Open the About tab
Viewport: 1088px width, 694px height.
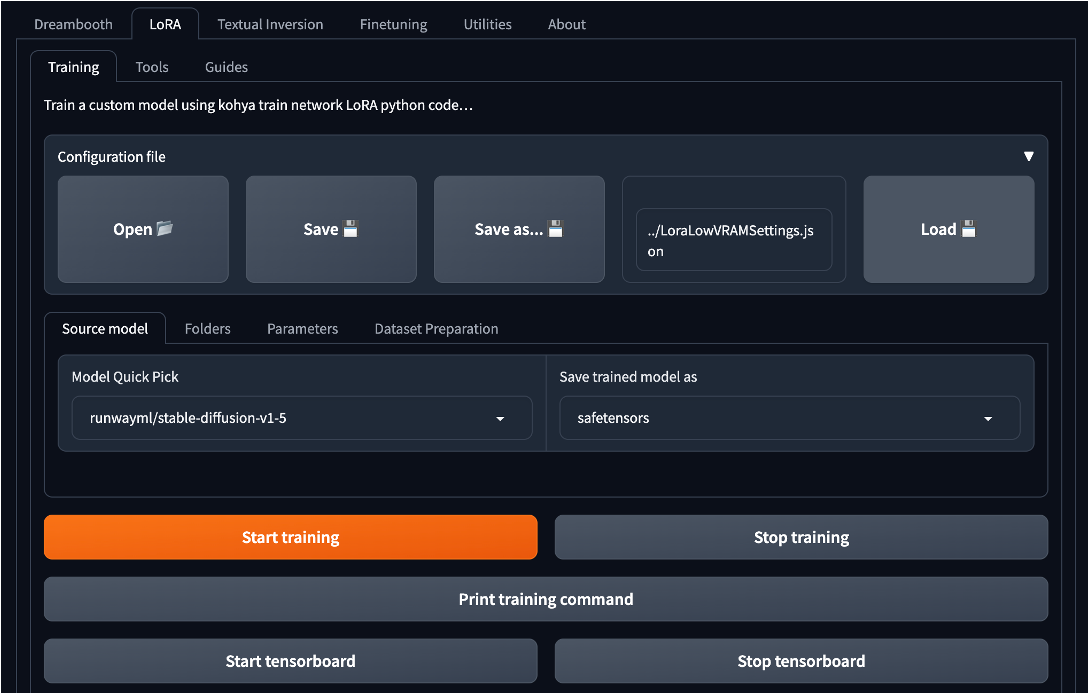(567, 24)
